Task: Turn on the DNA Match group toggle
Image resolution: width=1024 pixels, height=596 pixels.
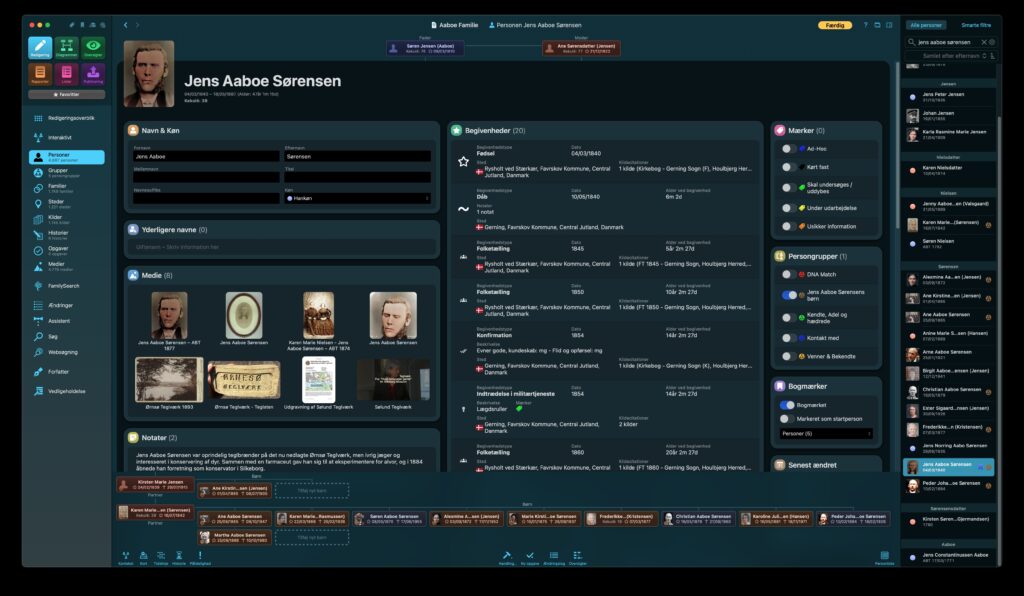Action: click(789, 273)
